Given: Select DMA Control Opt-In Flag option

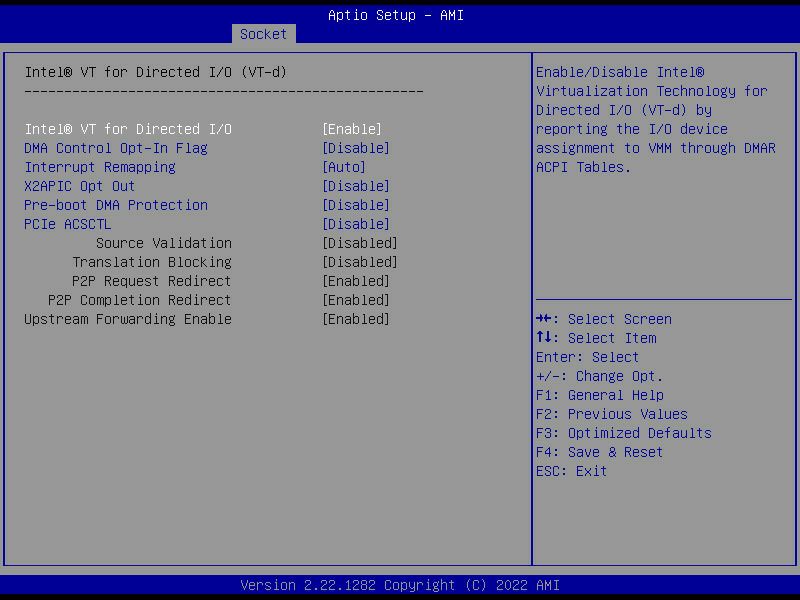Looking at the screenshot, I should 116,148.
